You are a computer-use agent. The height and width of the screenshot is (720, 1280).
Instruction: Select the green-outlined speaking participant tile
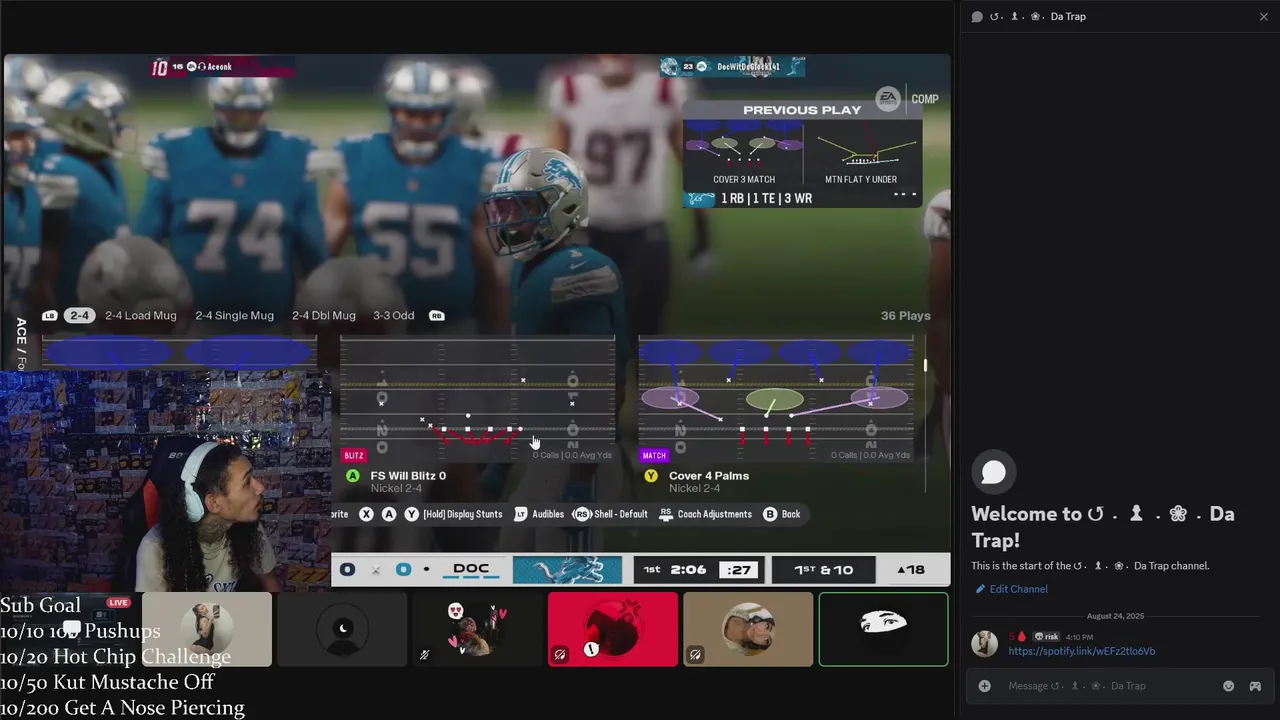[x=883, y=629]
